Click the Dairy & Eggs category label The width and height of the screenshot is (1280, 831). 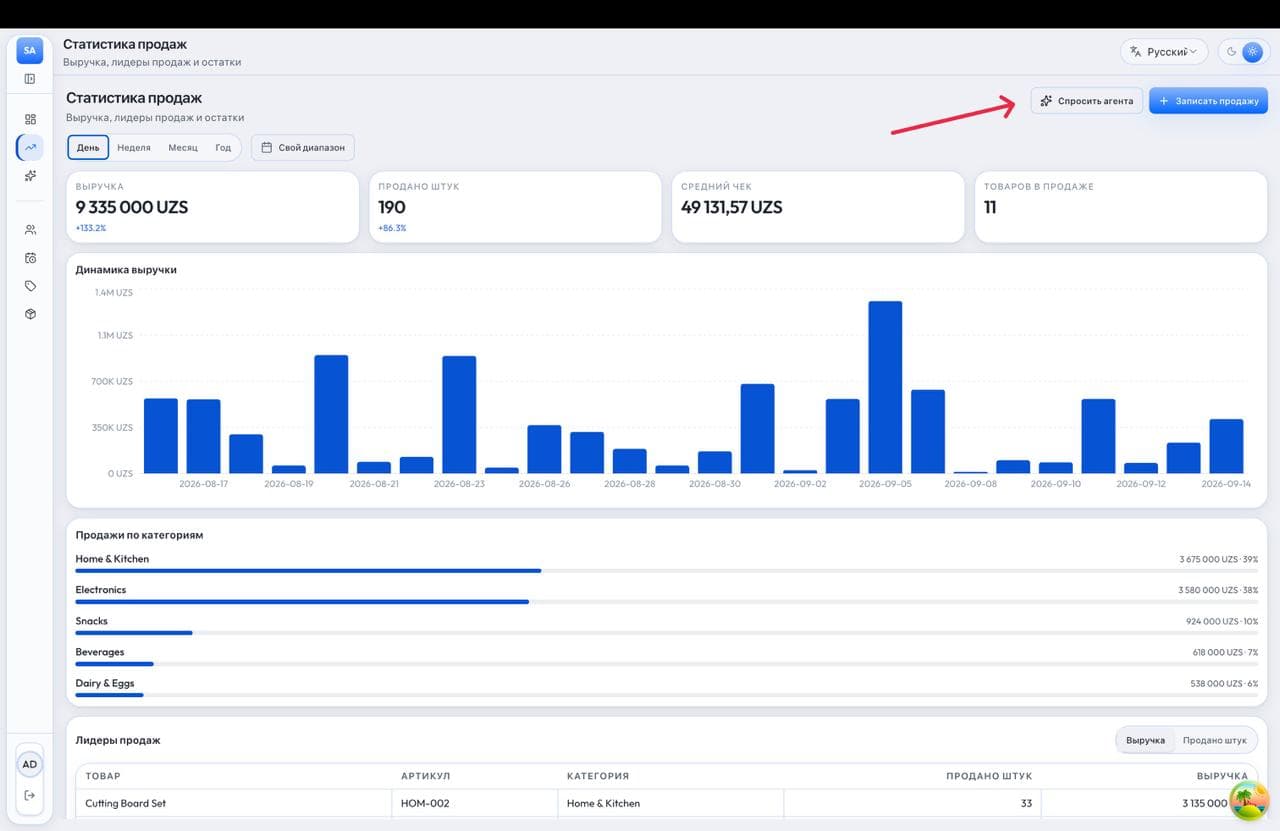point(105,684)
